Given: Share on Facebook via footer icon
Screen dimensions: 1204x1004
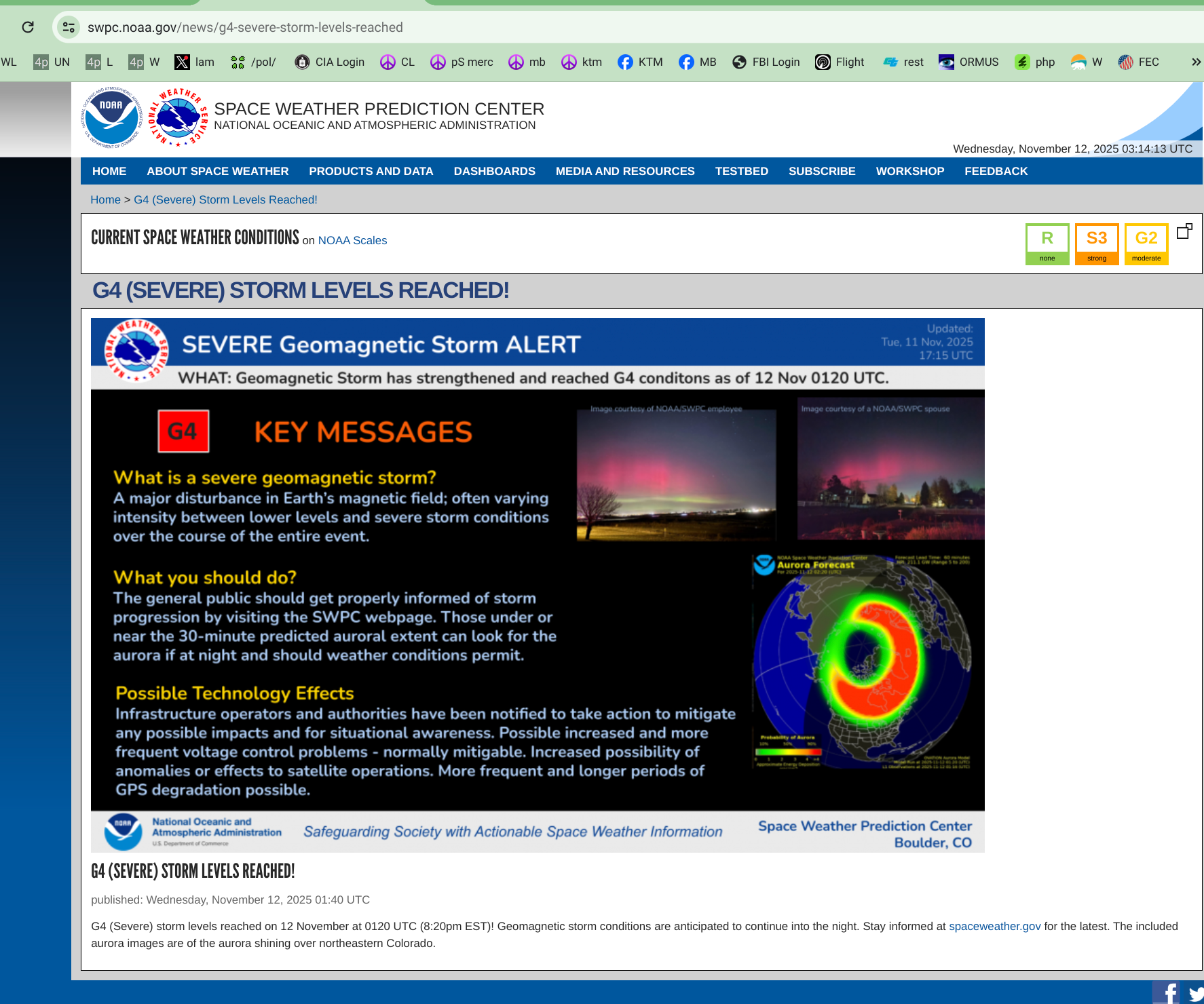Looking at the screenshot, I should click(x=1166, y=992).
